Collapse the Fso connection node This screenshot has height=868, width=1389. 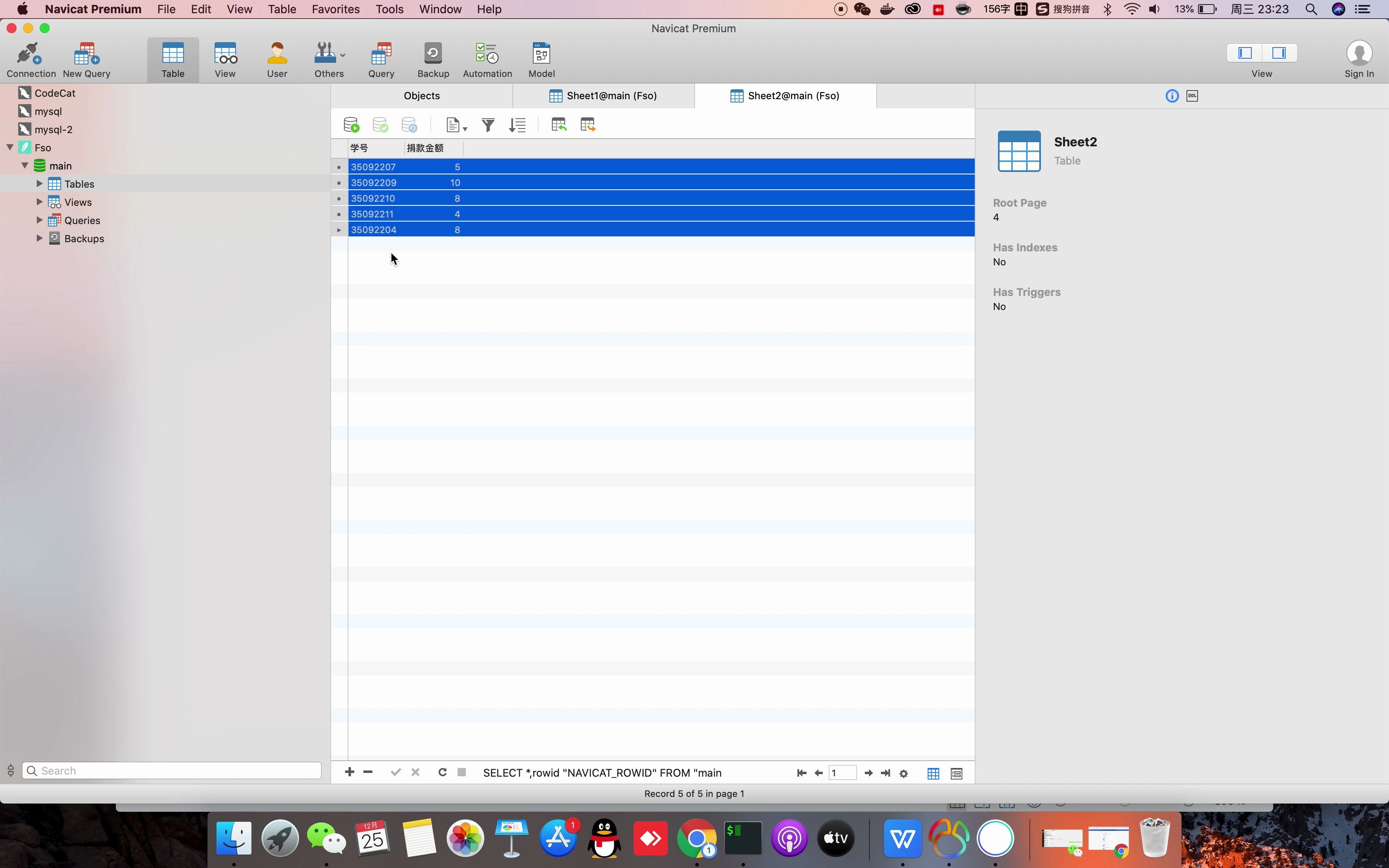(x=10, y=148)
